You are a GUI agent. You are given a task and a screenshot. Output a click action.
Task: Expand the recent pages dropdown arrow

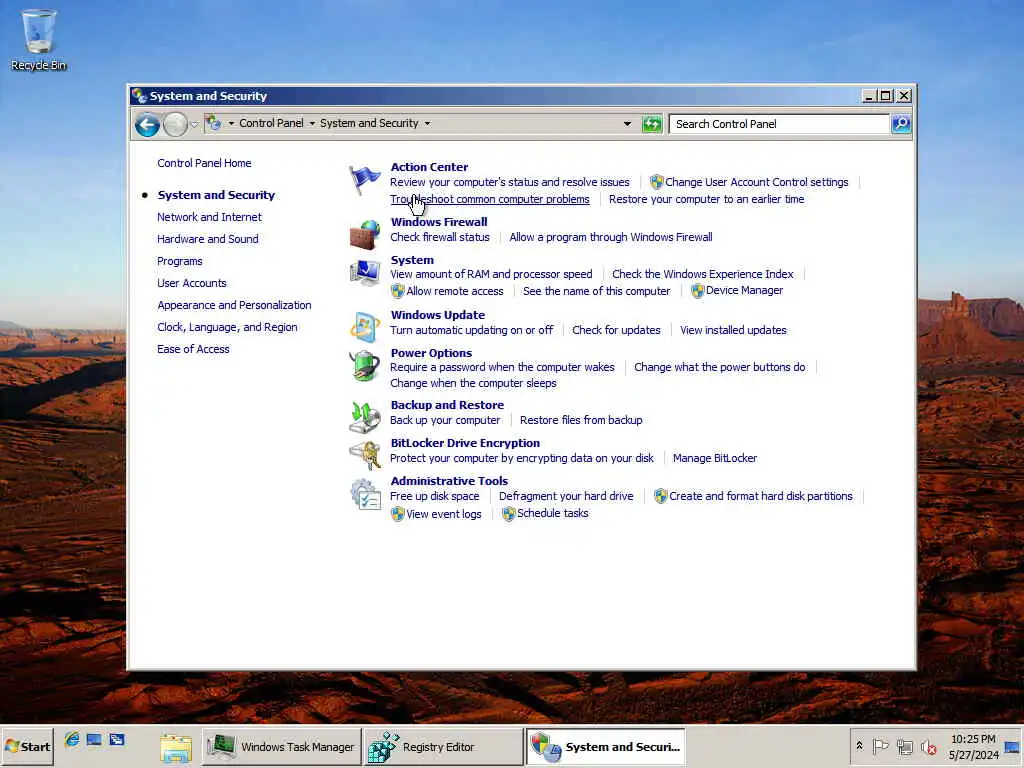pos(194,124)
